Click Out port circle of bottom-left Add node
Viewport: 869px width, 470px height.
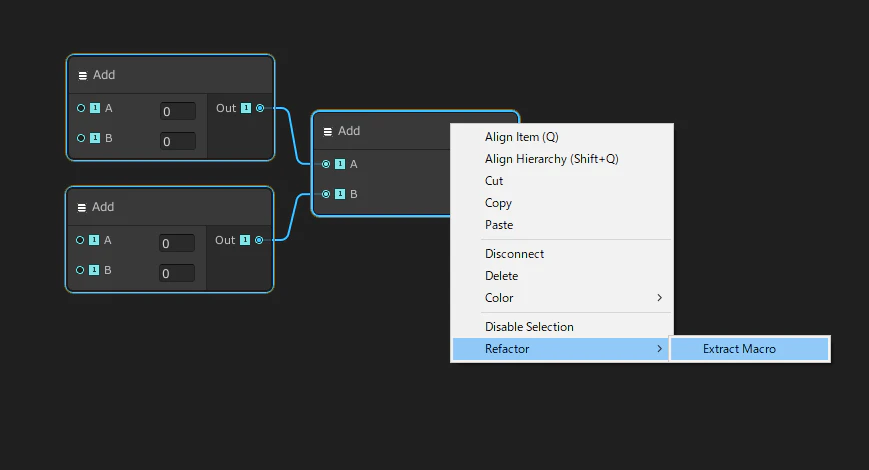(x=259, y=240)
